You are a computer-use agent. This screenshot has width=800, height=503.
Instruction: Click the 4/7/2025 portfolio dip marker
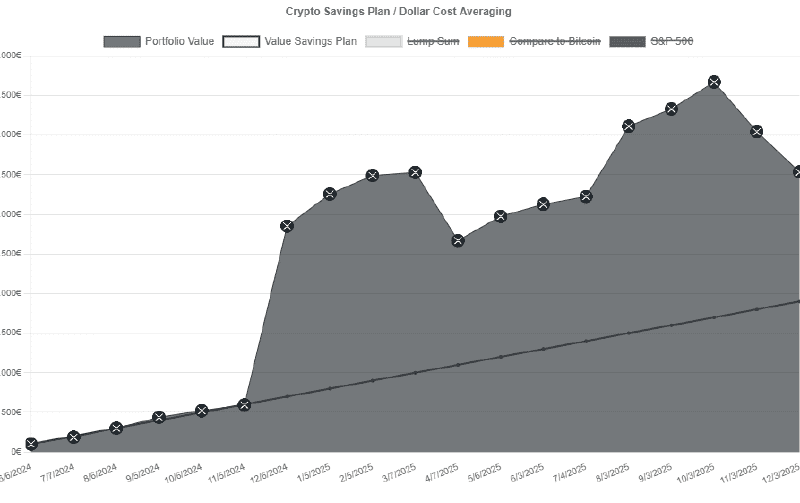(458, 241)
